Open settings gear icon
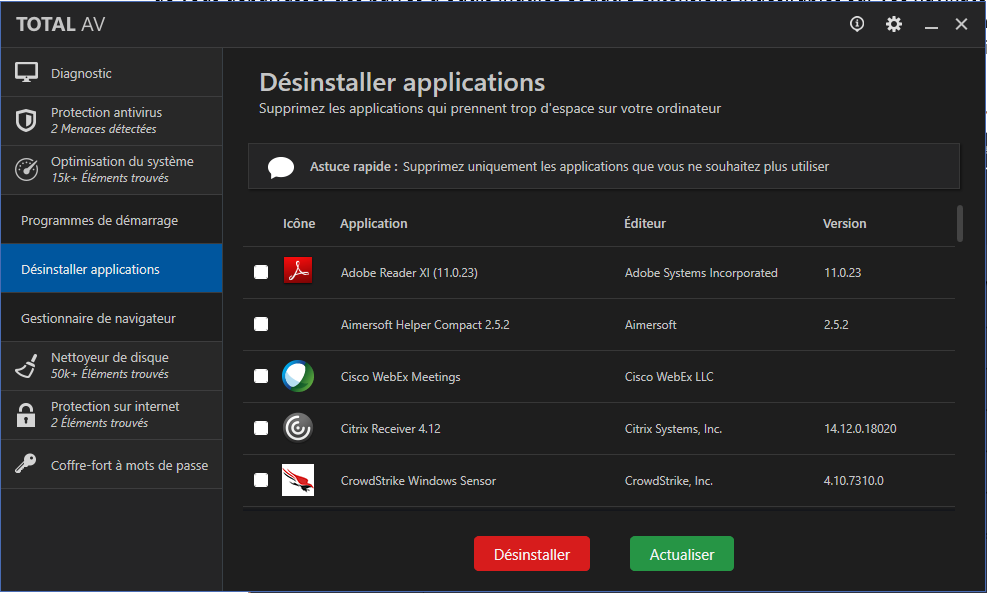The width and height of the screenshot is (987, 593). [894, 24]
